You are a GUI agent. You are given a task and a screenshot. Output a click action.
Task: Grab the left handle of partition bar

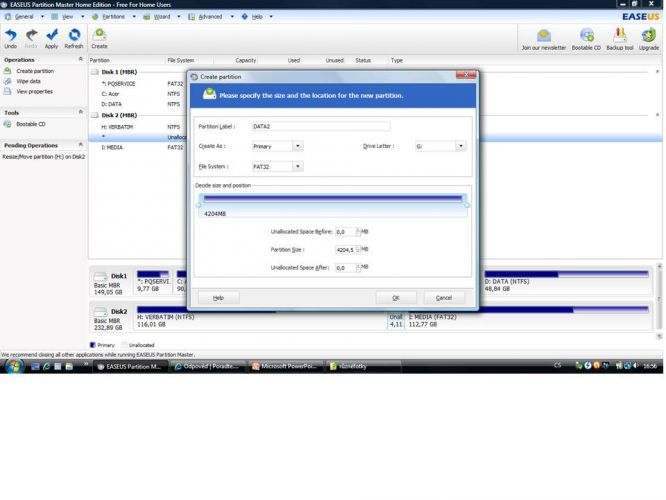[x=199, y=205]
